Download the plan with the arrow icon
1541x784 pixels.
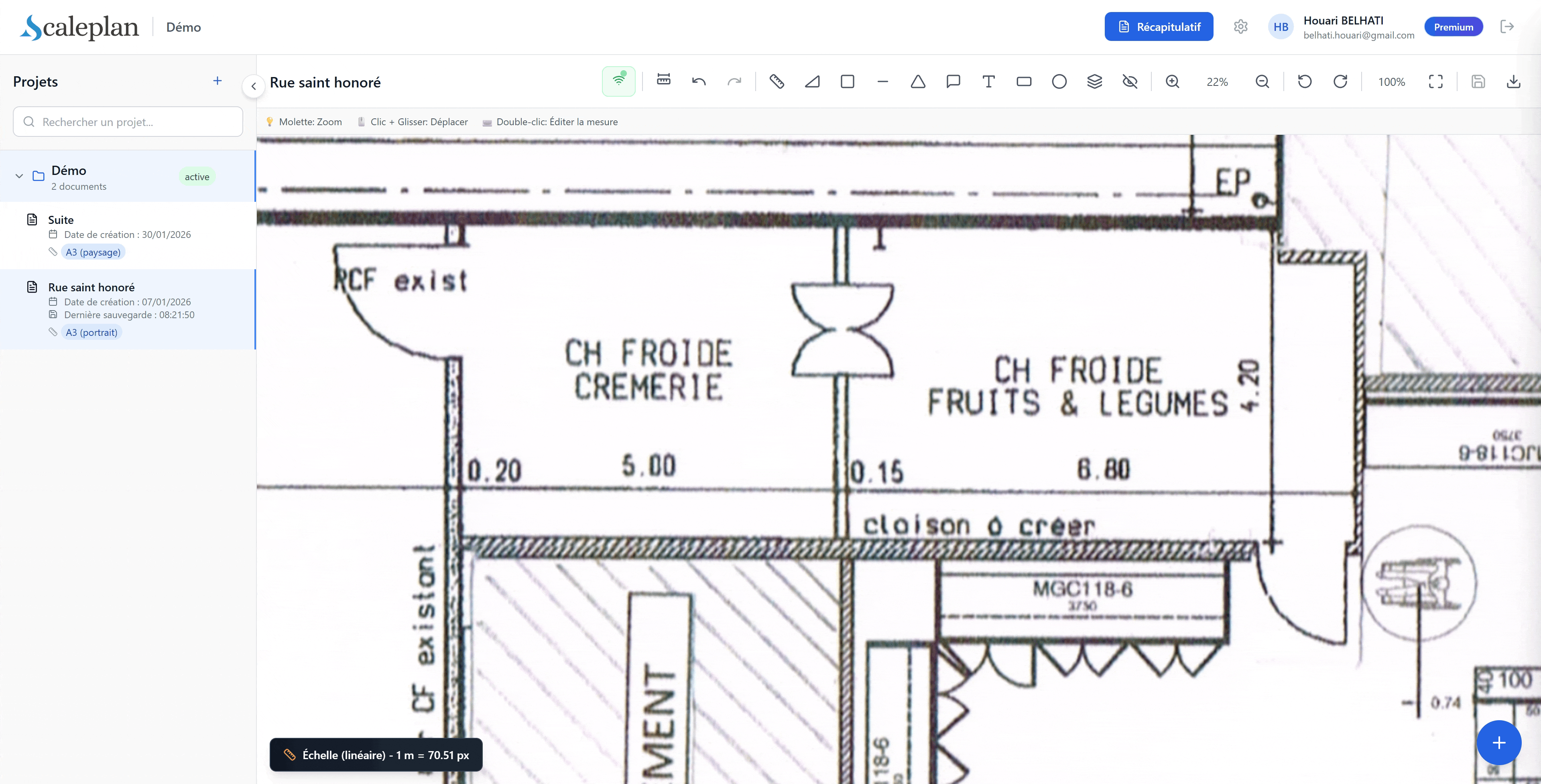tap(1513, 81)
